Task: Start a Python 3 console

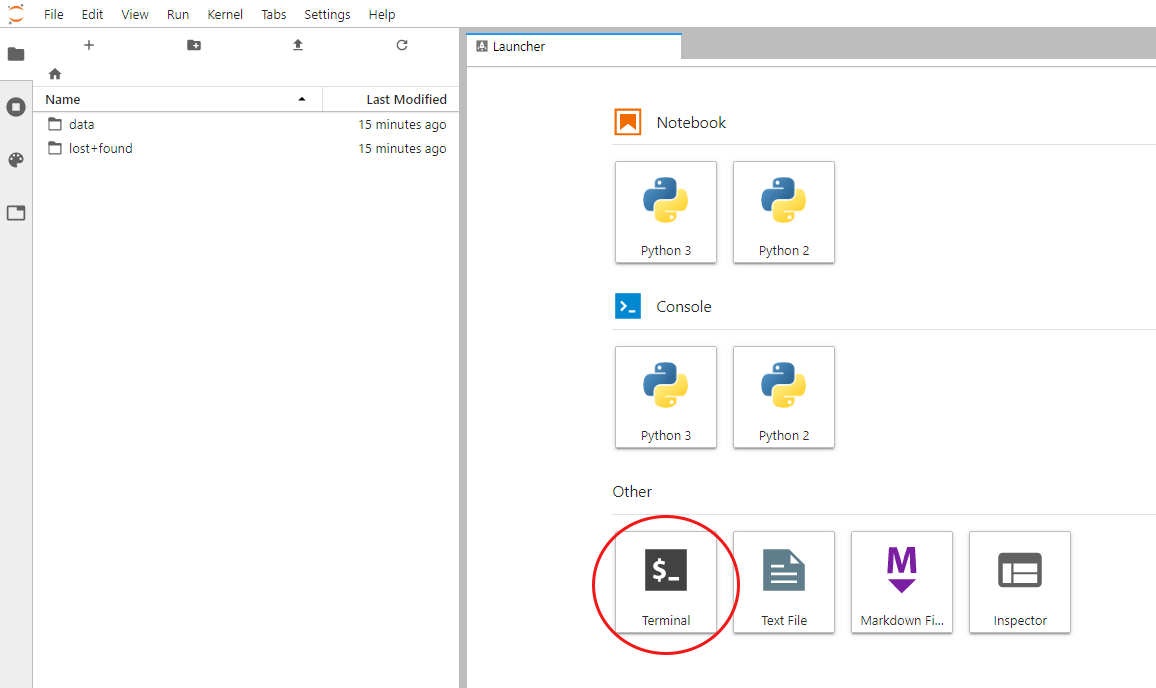Action: pos(666,397)
